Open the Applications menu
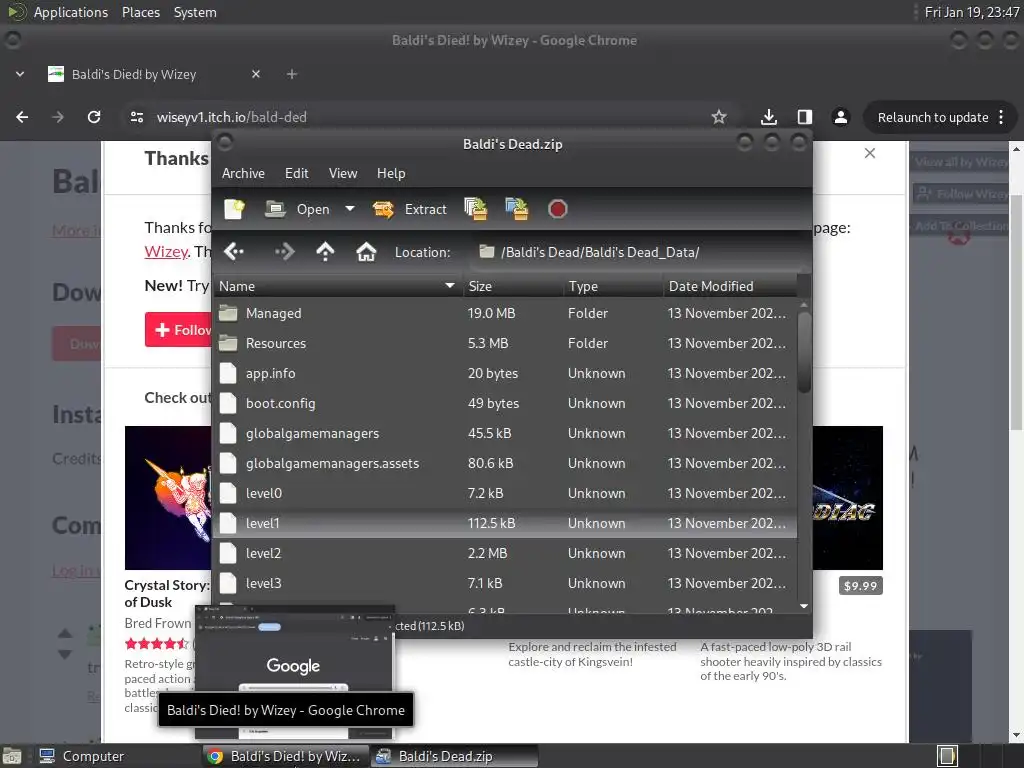 click(x=71, y=12)
